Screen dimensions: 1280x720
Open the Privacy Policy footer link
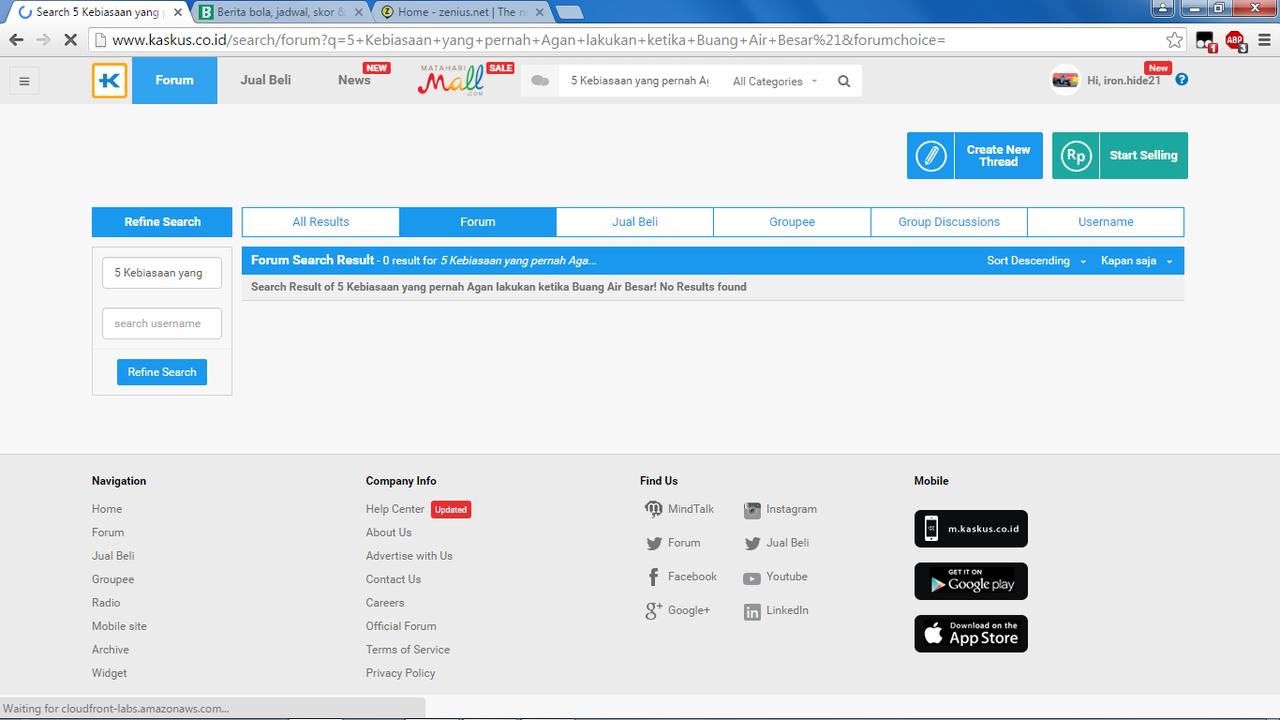(x=401, y=674)
